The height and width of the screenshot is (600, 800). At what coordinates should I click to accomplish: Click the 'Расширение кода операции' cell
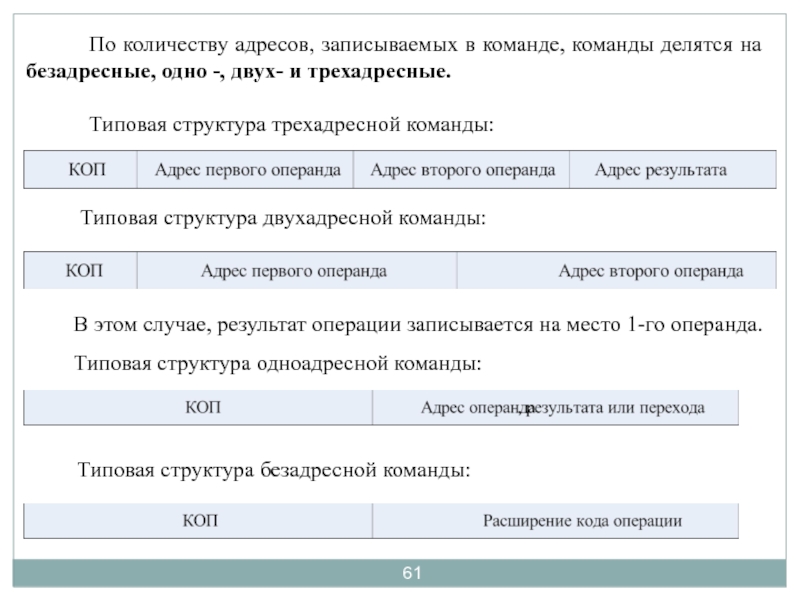point(582,521)
